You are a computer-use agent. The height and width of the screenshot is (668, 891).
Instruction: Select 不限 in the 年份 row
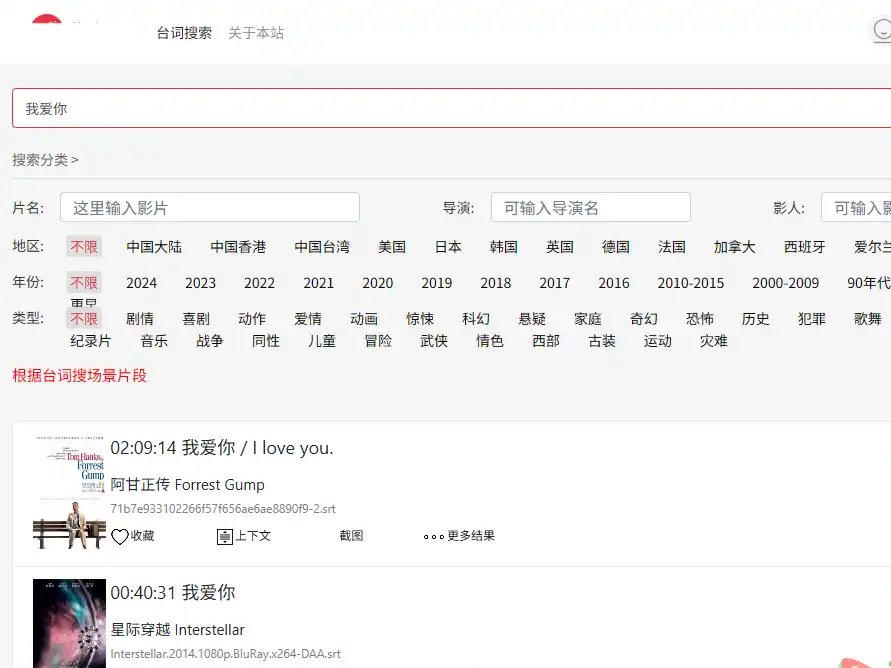[84, 282]
